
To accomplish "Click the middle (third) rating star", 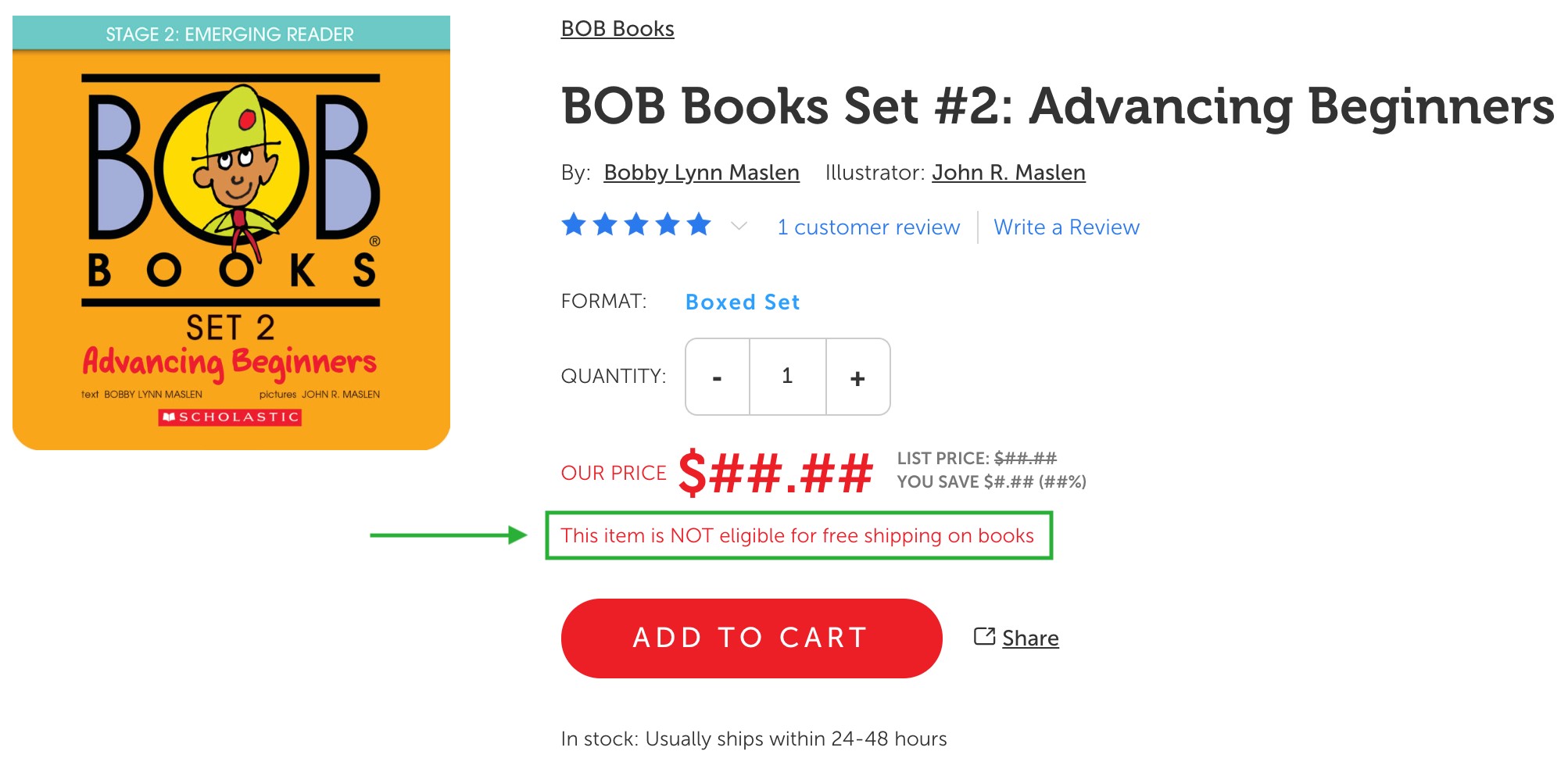I will click(636, 225).
